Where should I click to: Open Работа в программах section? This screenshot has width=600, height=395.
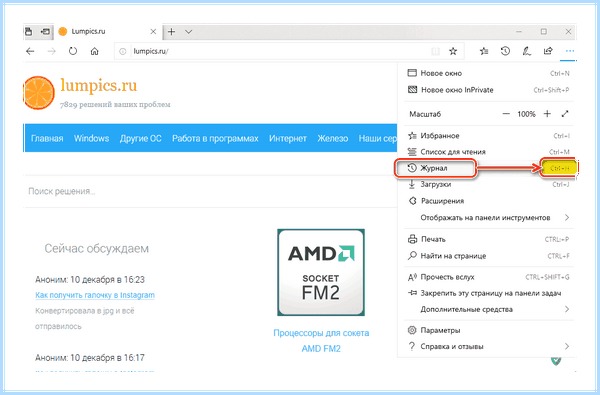[x=215, y=138]
